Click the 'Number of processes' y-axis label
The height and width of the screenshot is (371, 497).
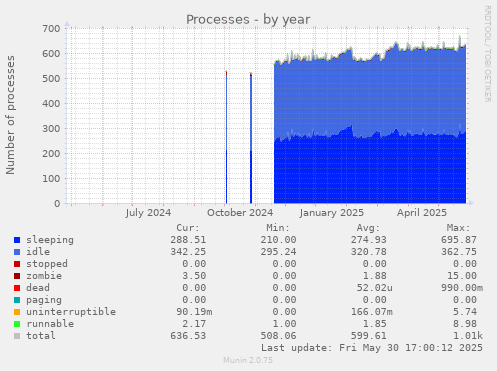pyautogui.click(x=10, y=115)
